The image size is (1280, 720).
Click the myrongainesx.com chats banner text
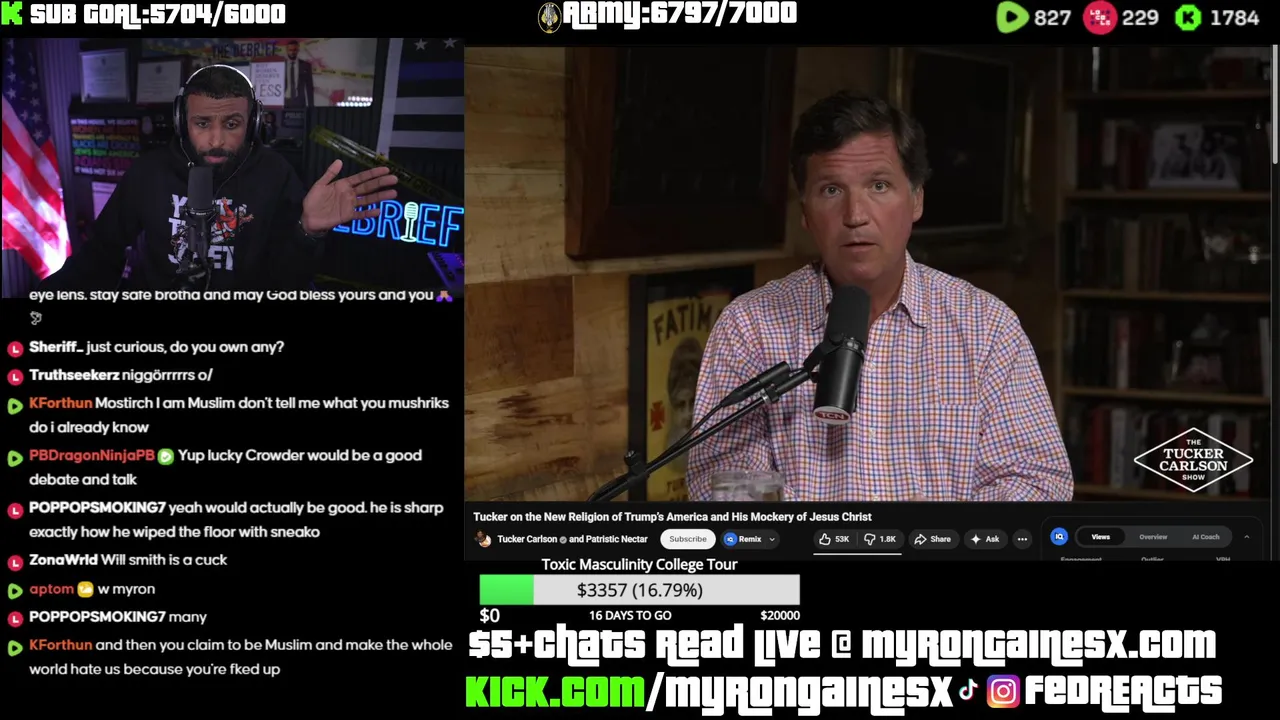[842, 645]
